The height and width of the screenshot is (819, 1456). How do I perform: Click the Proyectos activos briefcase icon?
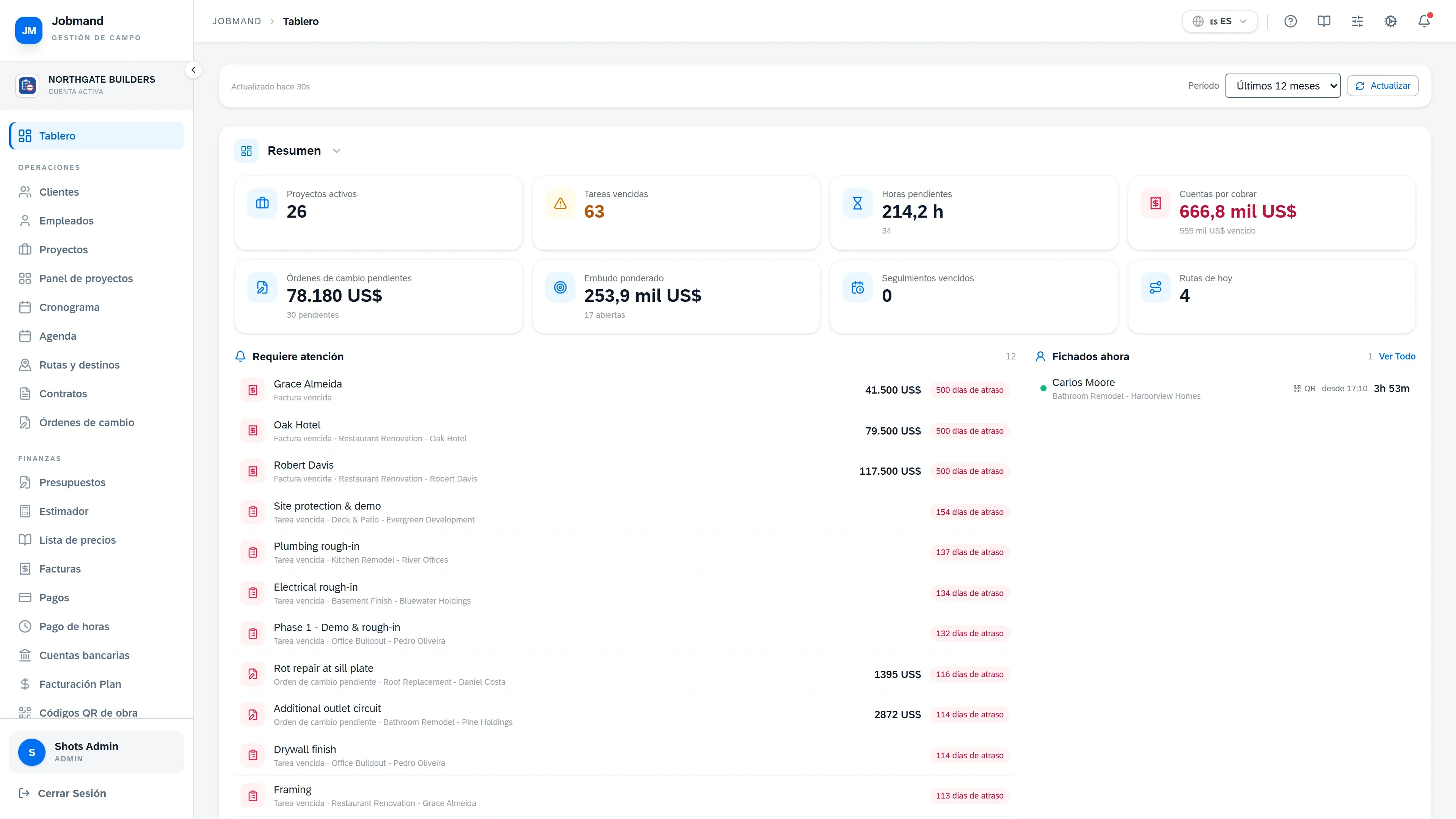(x=262, y=203)
